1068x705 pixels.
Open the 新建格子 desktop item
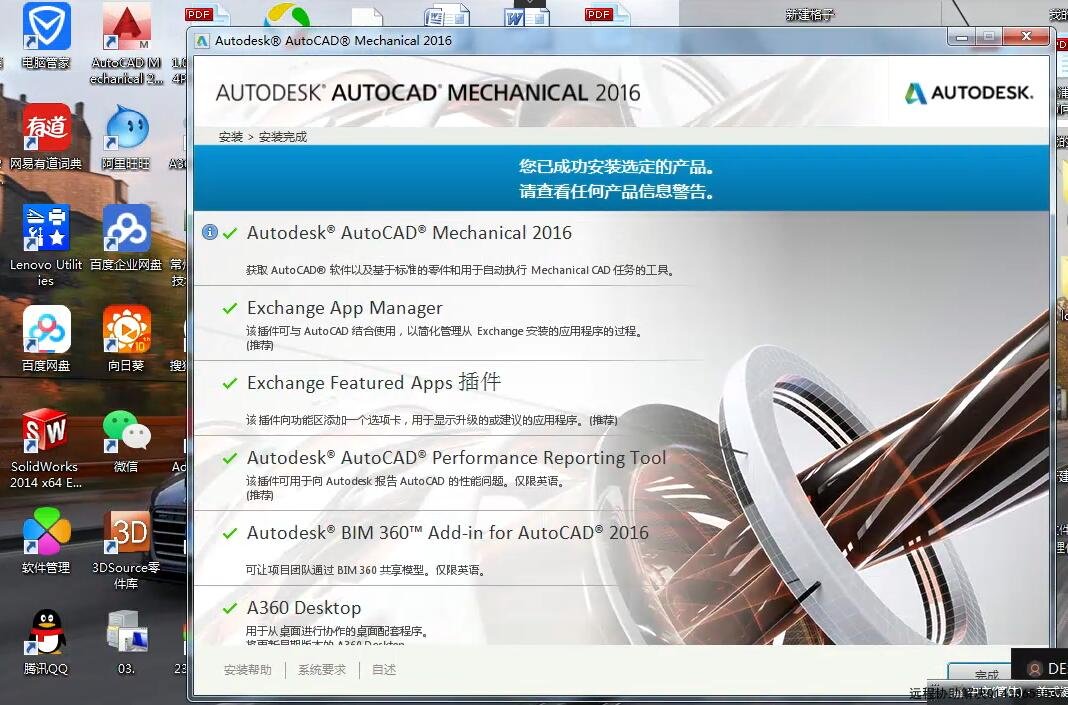[x=810, y=14]
